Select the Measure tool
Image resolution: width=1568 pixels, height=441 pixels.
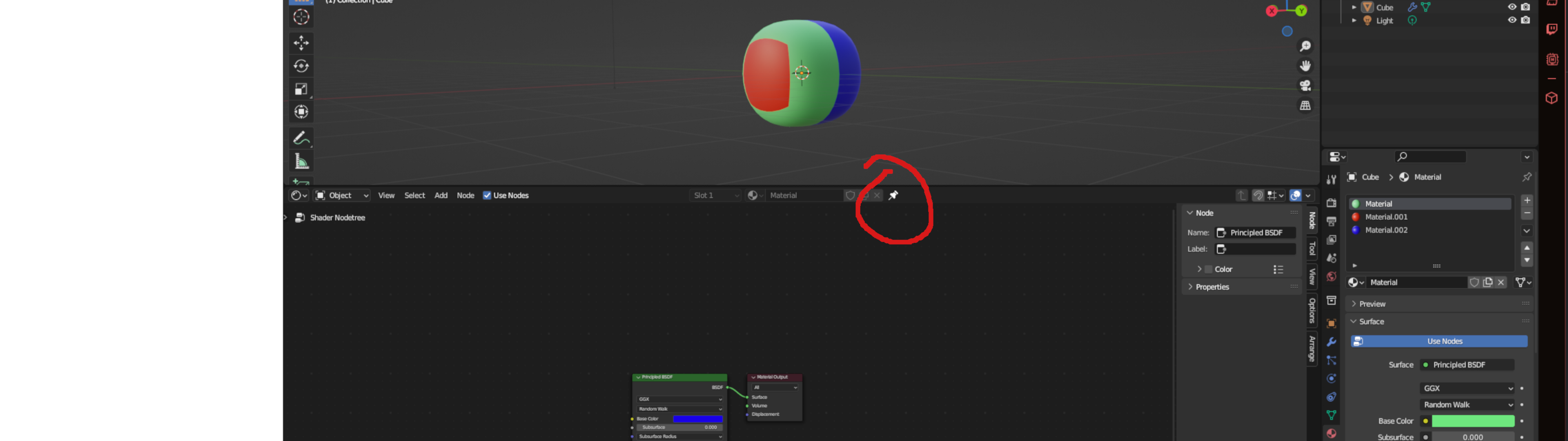[301, 161]
